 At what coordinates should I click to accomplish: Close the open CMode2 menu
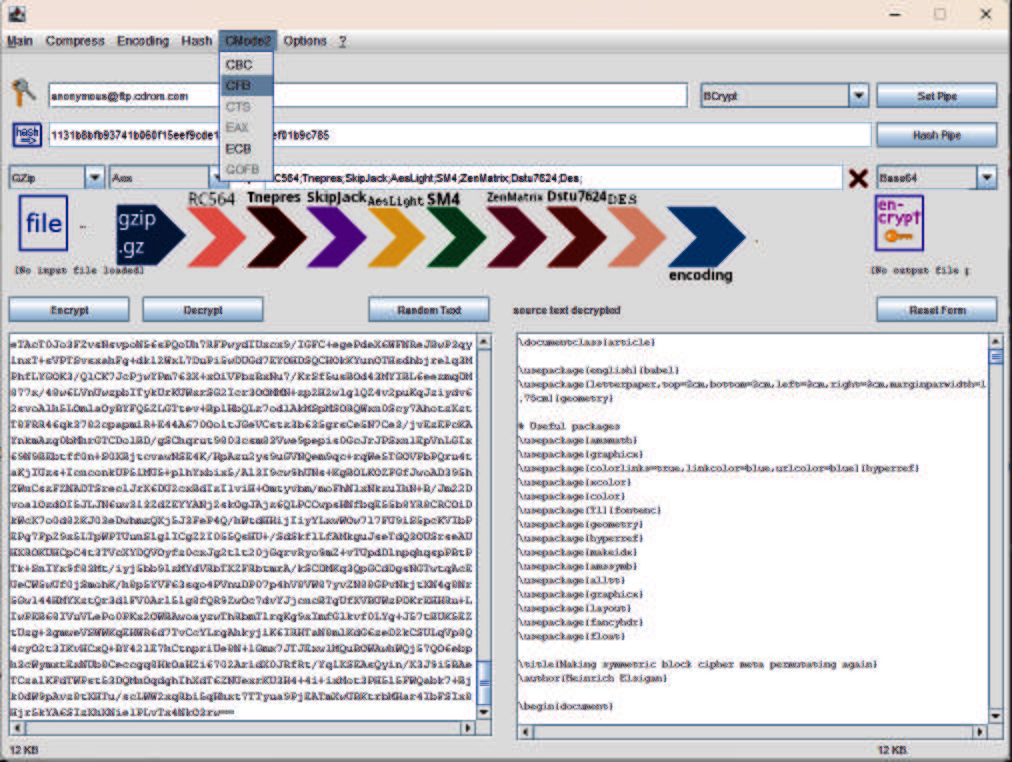(x=248, y=41)
